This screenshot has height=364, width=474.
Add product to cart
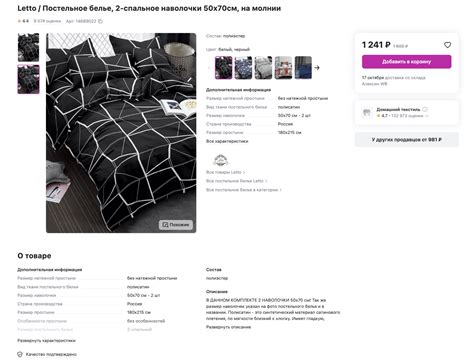click(406, 62)
